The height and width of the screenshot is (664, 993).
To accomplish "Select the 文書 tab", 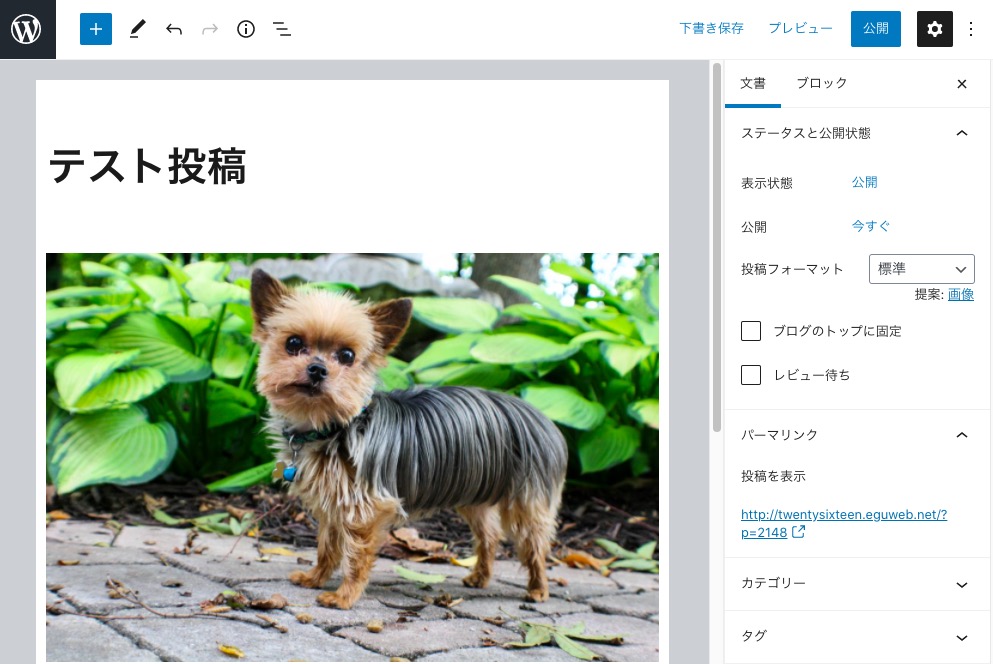I will pyautogui.click(x=753, y=83).
